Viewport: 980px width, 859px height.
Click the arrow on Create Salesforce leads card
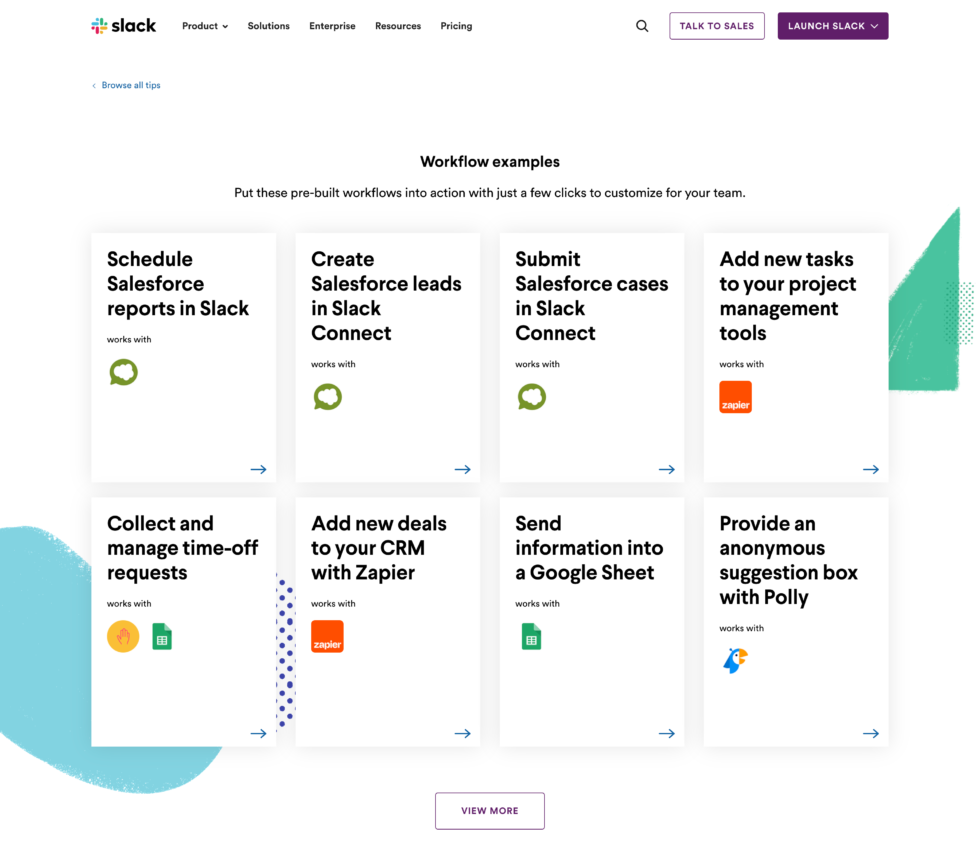[x=462, y=468]
